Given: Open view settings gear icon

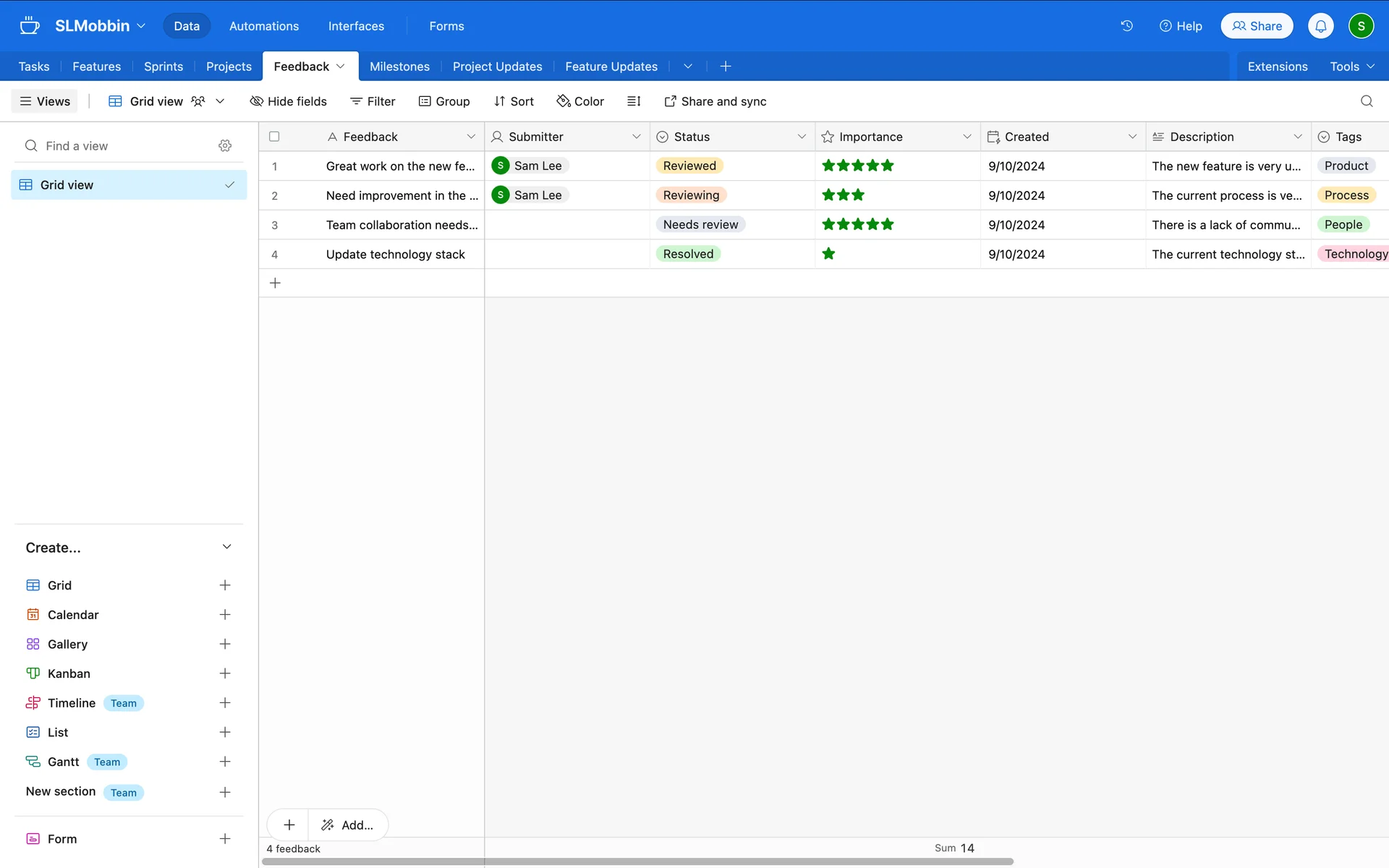Looking at the screenshot, I should (225, 146).
